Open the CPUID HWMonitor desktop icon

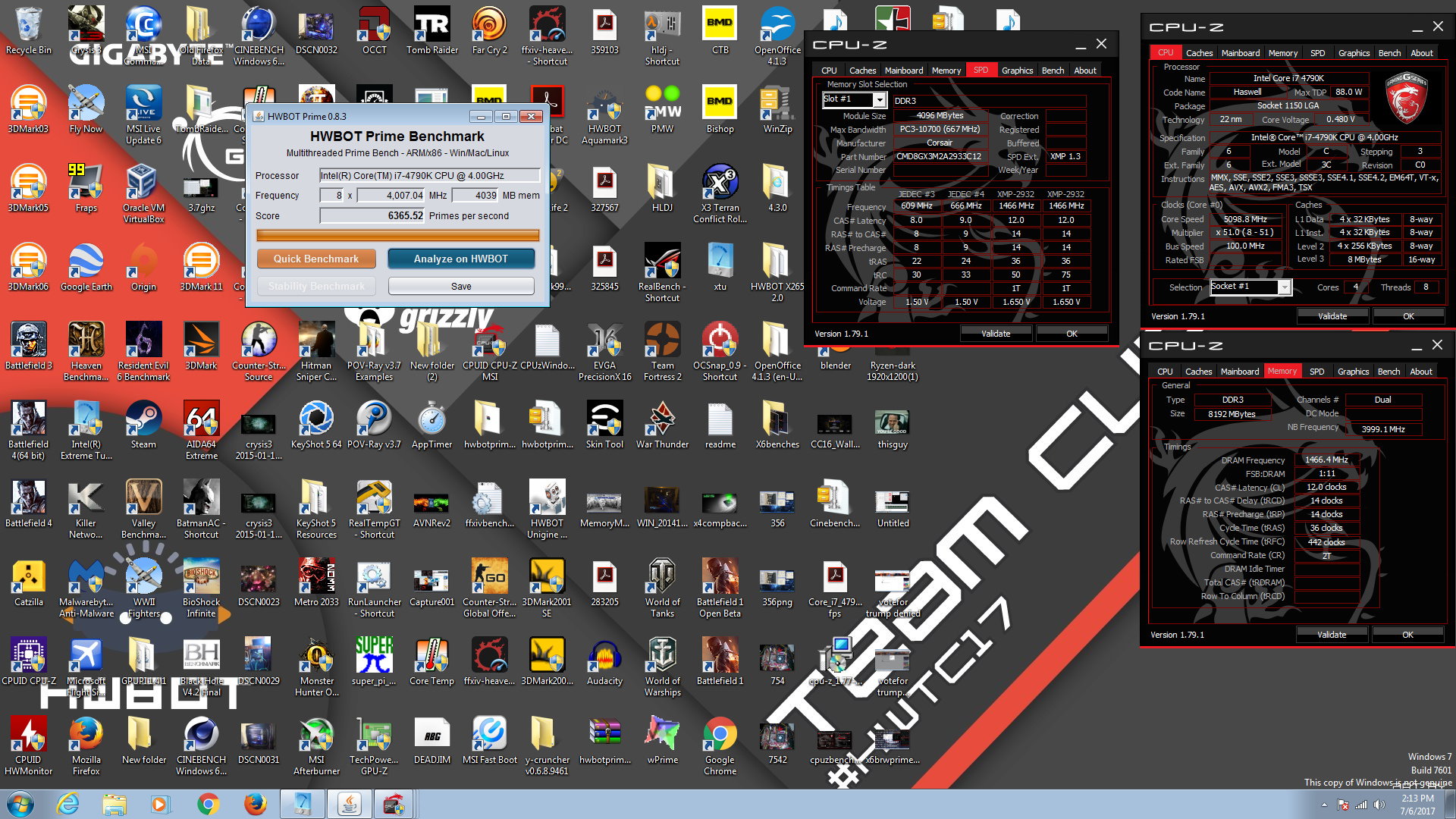coord(28,745)
